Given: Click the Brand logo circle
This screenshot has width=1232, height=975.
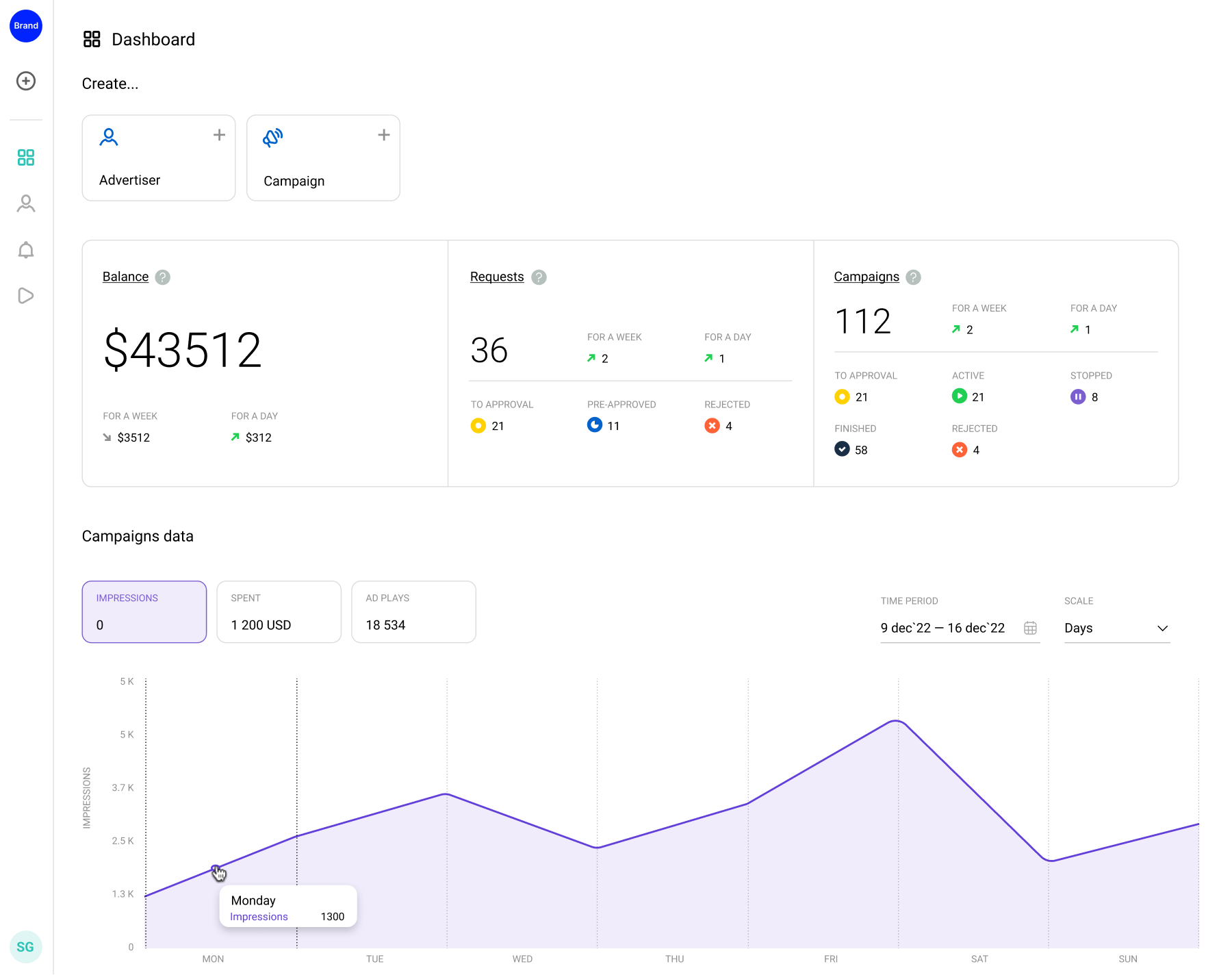Looking at the screenshot, I should 26,26.
